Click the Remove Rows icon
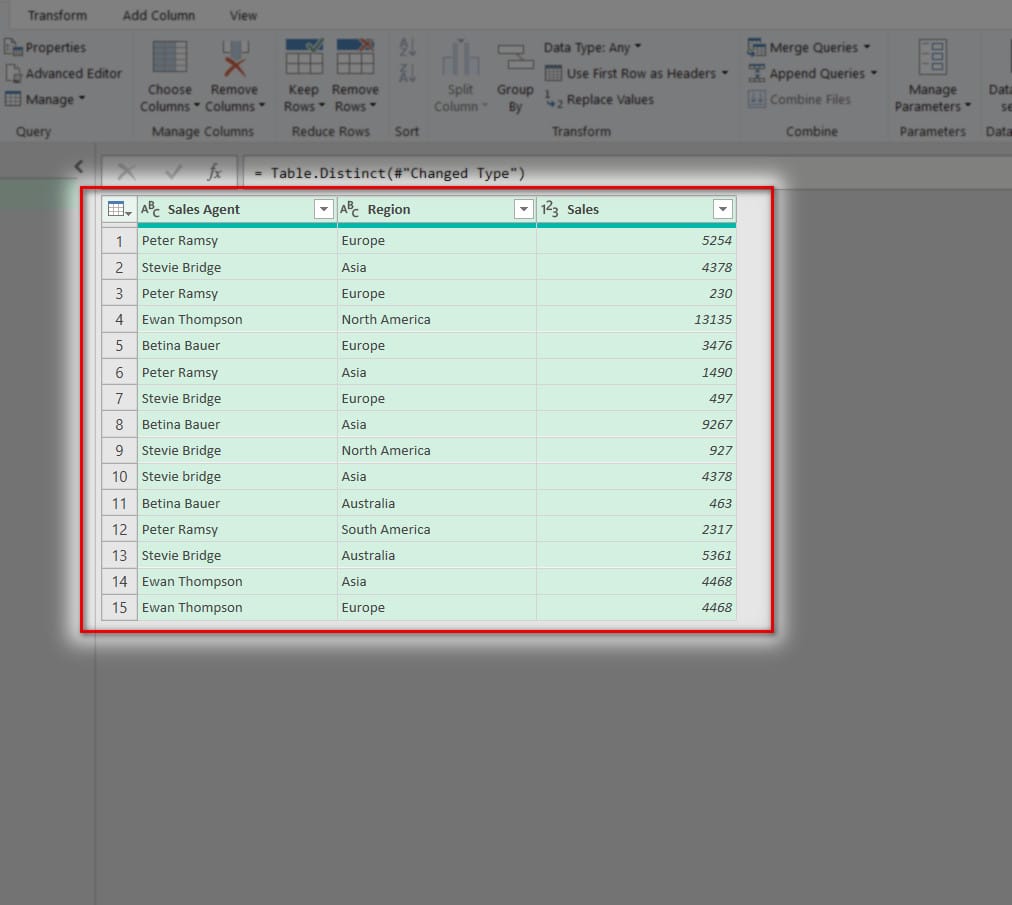Screen dimensions: 1012x905 (355, 59)
